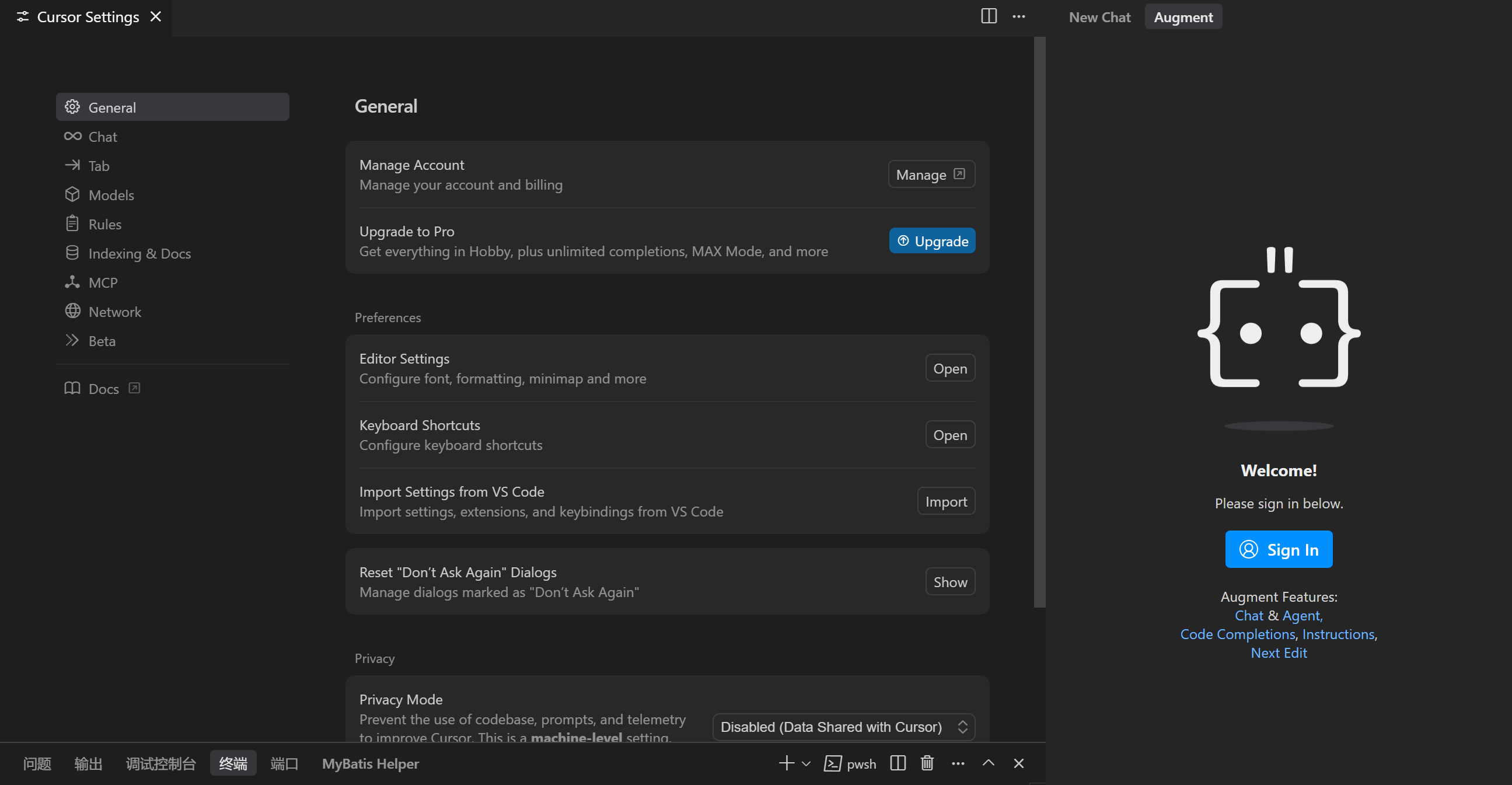Click the Preferences section heading
Image resolution: width=1512 pixels, height=785 pixels.
point(387,317)
